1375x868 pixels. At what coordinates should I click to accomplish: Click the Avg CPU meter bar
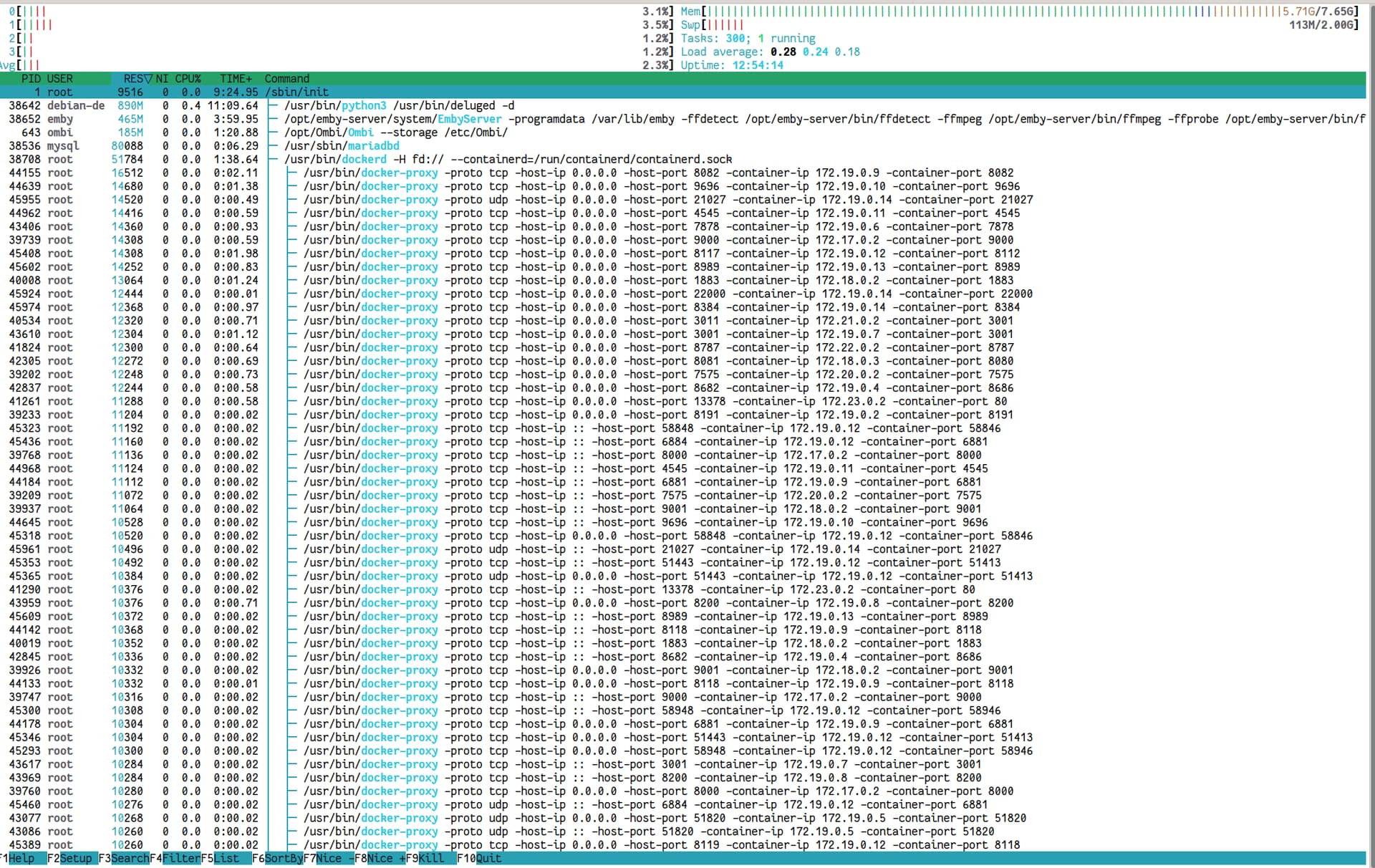[338, 65]
